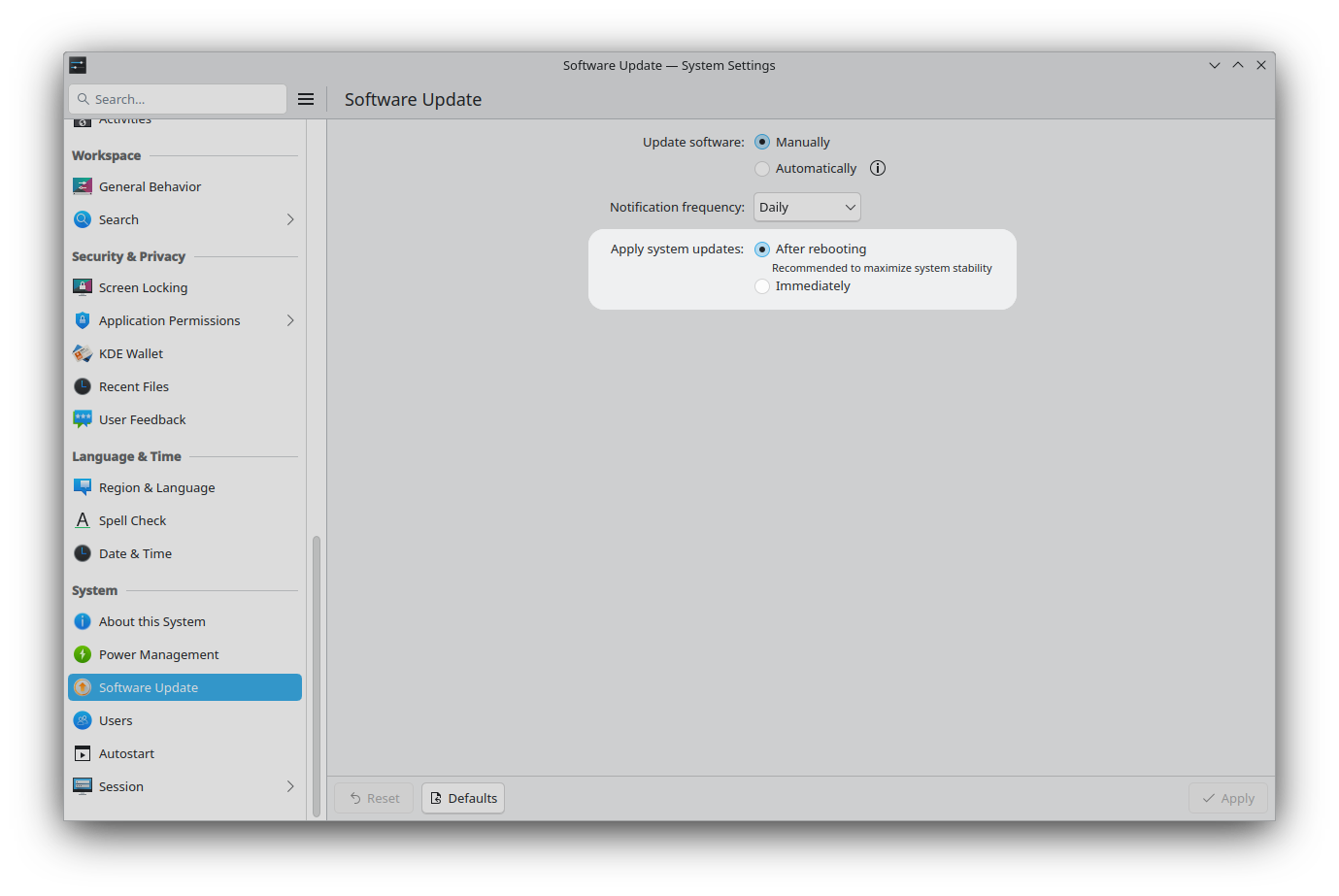Click the User Feedback chat icon

coord(83,419)
